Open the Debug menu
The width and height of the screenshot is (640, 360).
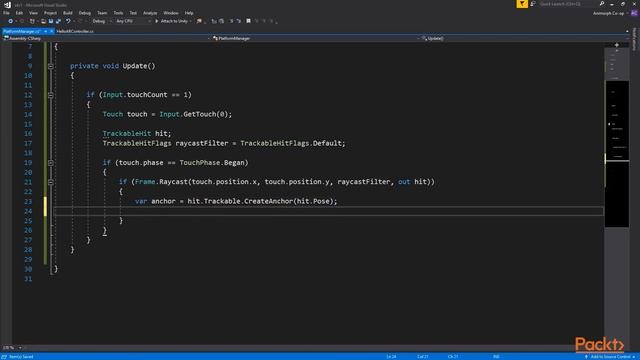(84, 13)
